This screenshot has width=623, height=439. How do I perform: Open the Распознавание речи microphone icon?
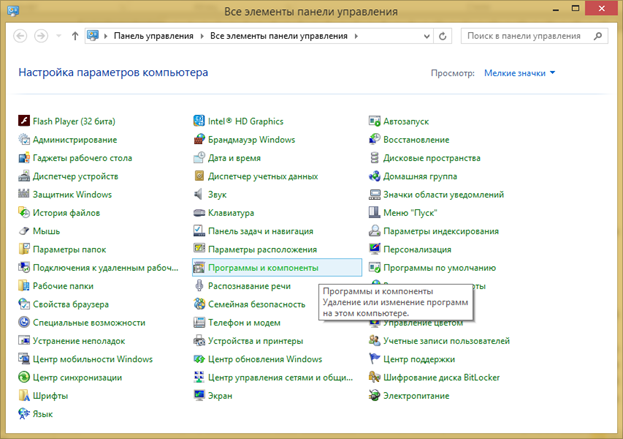(199, 285)
